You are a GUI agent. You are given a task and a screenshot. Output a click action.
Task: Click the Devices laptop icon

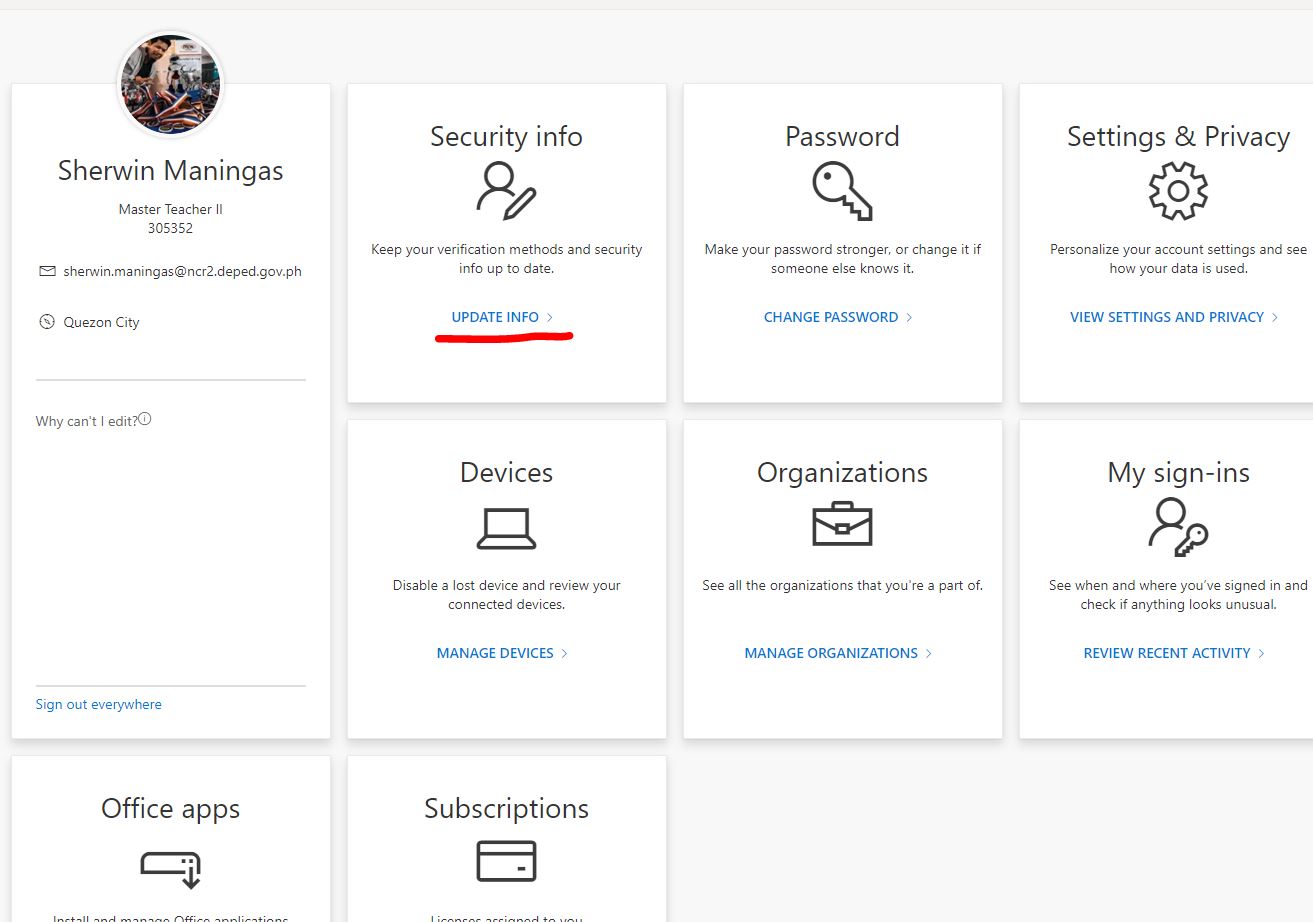coord(506,528)
